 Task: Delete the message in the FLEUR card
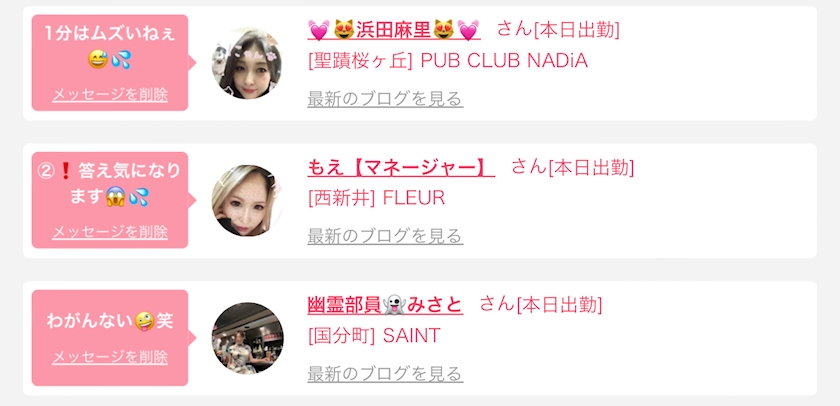point(110,232)
